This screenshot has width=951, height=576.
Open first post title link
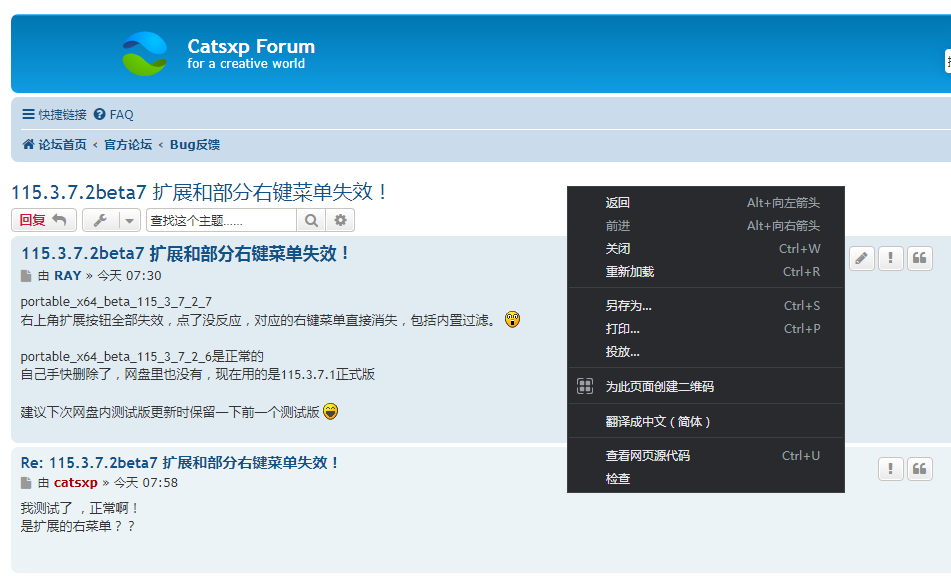pos(185,253)
